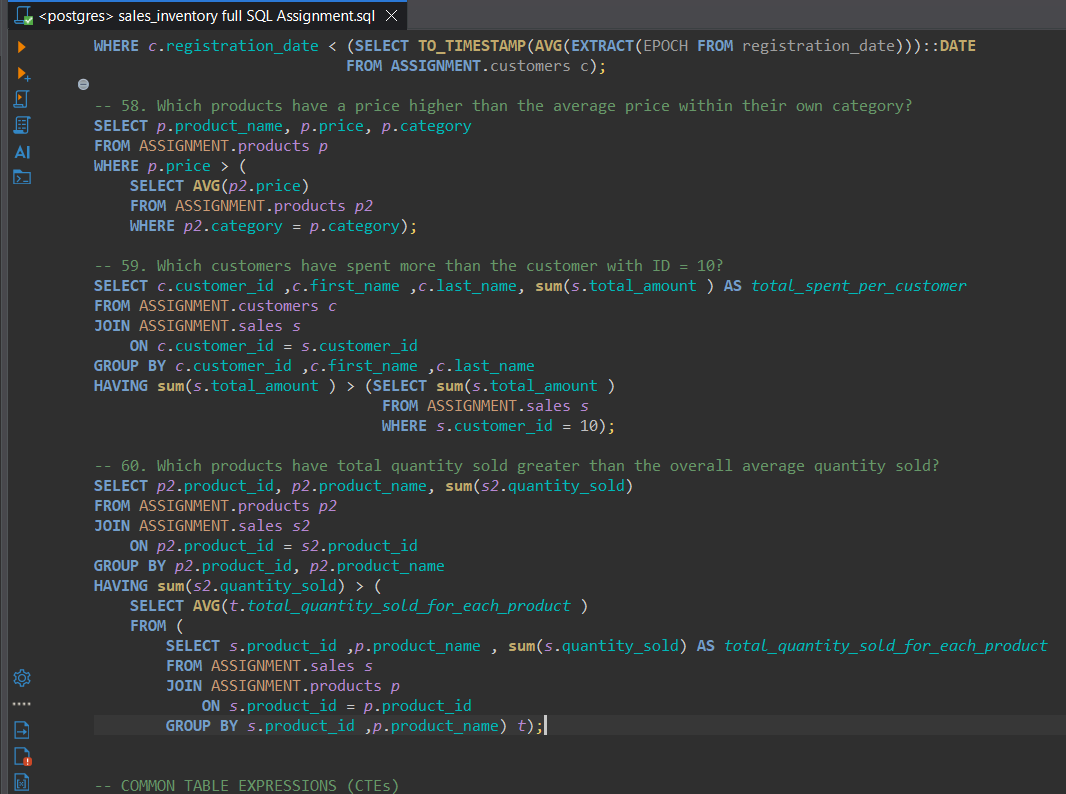1066x794 pixels.
Task: Execute SQL statement in a new tab
Action: pos(22,73)
